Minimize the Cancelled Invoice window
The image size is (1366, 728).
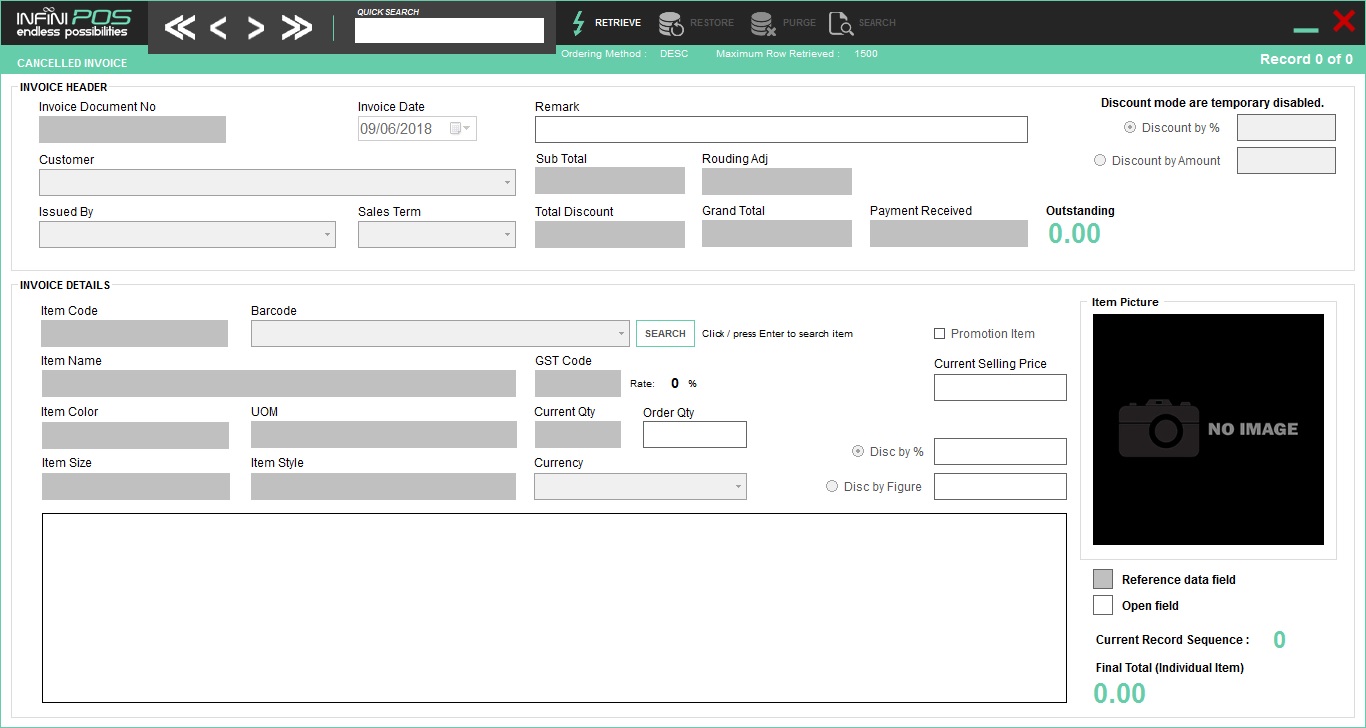1306,30
